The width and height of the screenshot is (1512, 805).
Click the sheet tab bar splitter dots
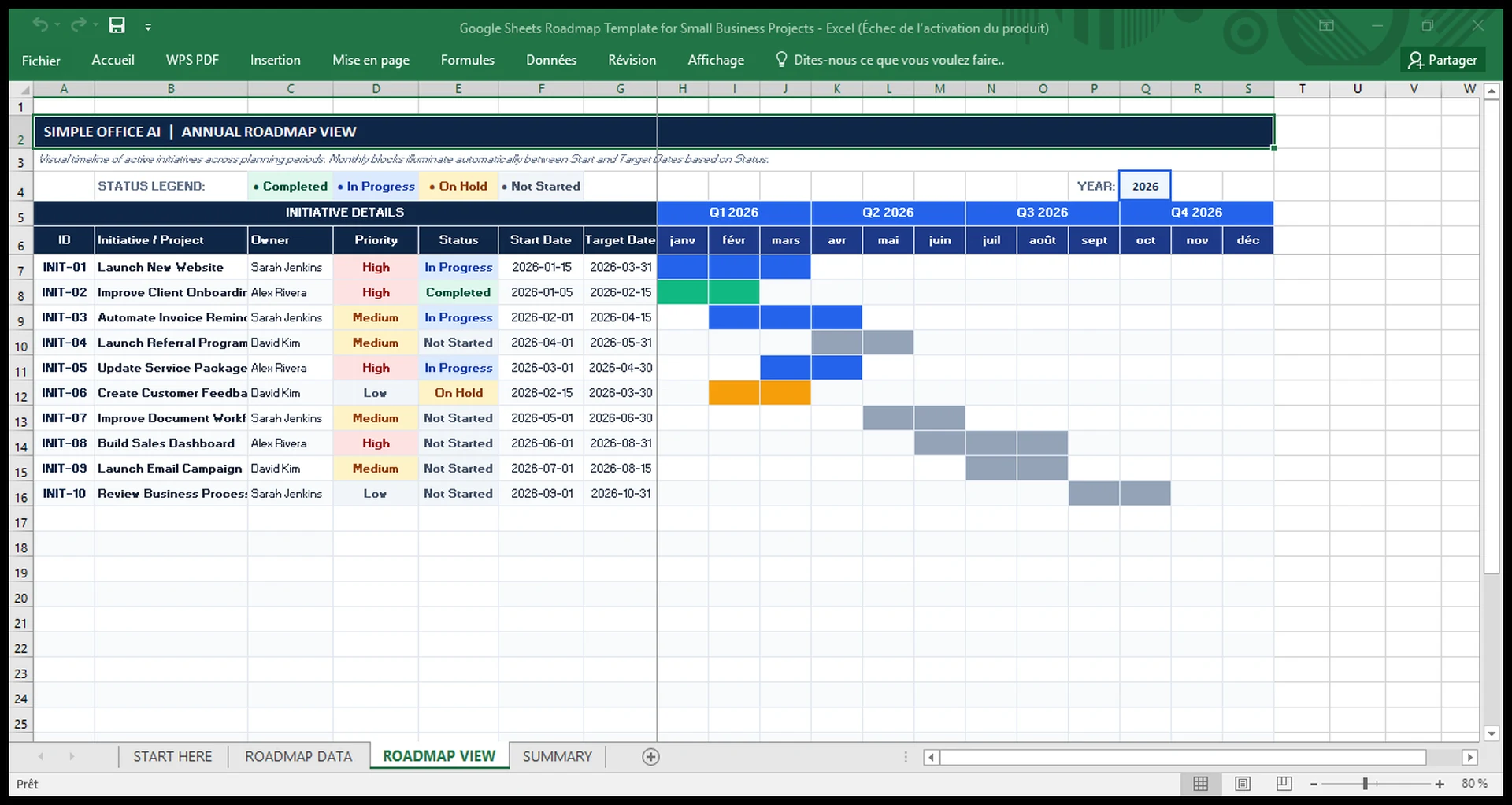906,757
